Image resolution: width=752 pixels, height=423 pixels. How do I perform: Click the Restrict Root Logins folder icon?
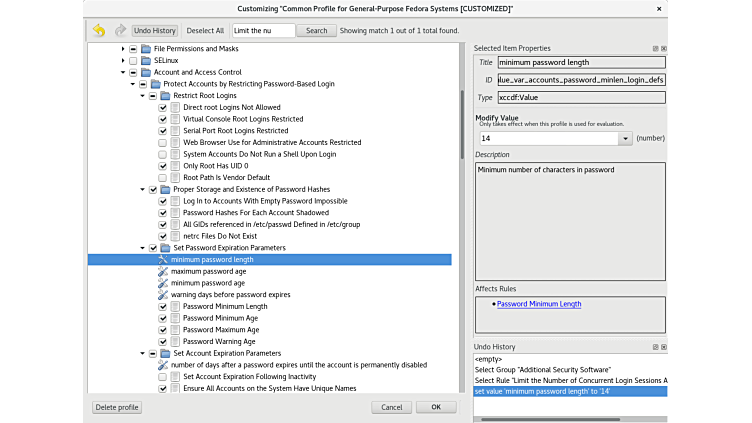(165, 96)
